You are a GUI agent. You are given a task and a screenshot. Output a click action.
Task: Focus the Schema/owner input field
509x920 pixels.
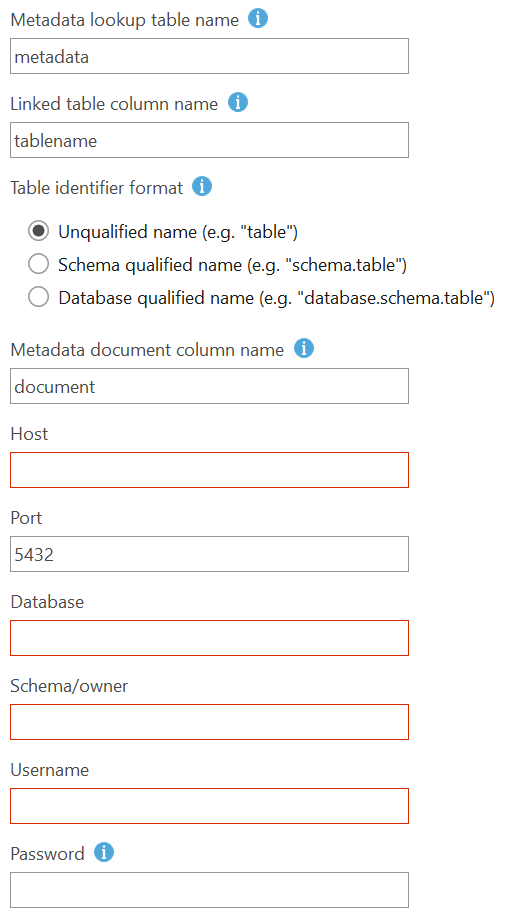point(209,722)
